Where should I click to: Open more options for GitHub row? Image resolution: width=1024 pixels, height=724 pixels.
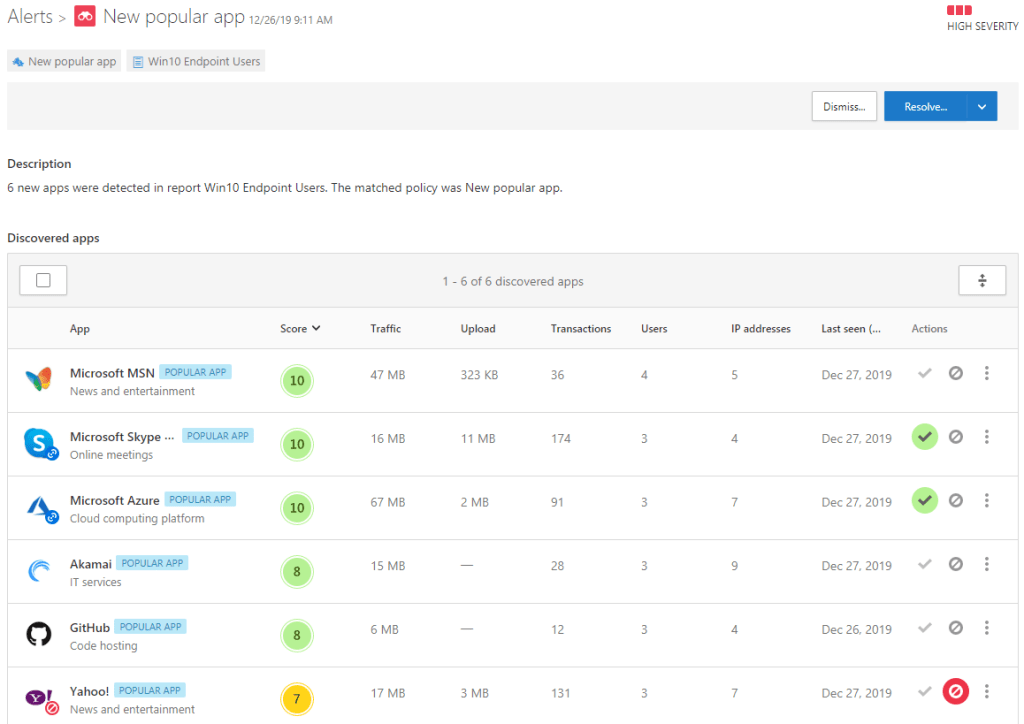(986, 628)
